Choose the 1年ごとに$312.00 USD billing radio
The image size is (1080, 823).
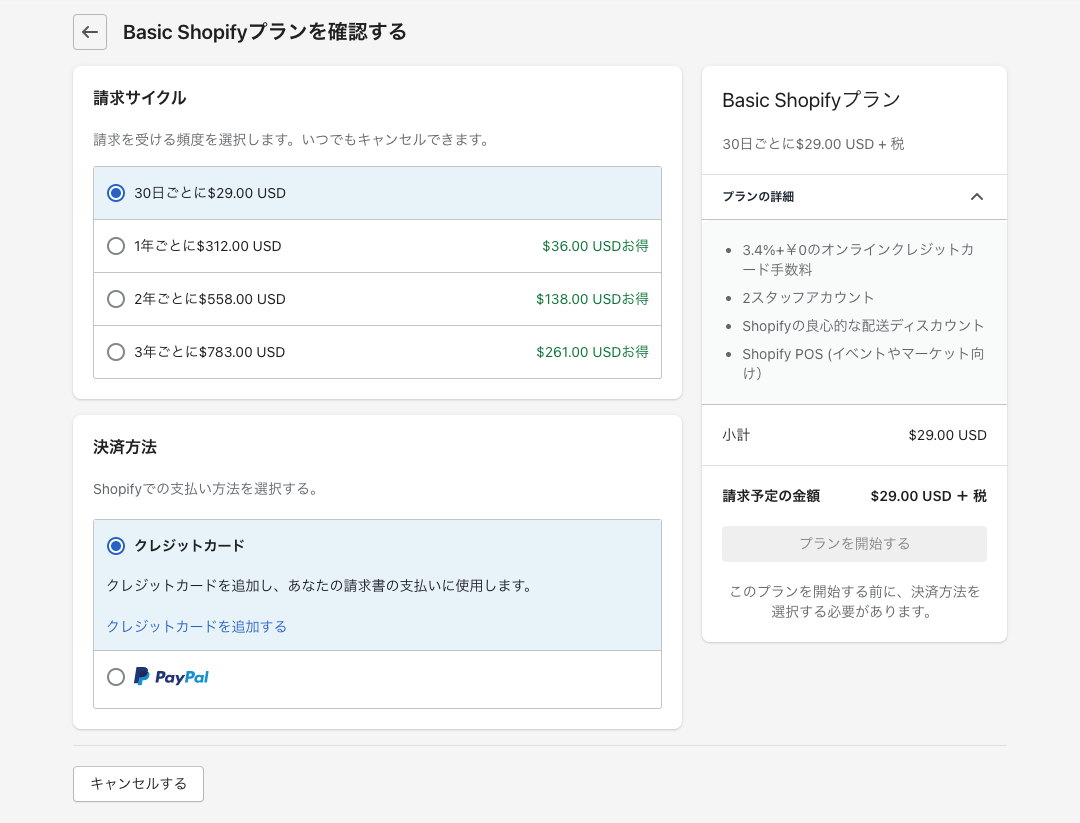pyautogui.click(x=116, y=246)
